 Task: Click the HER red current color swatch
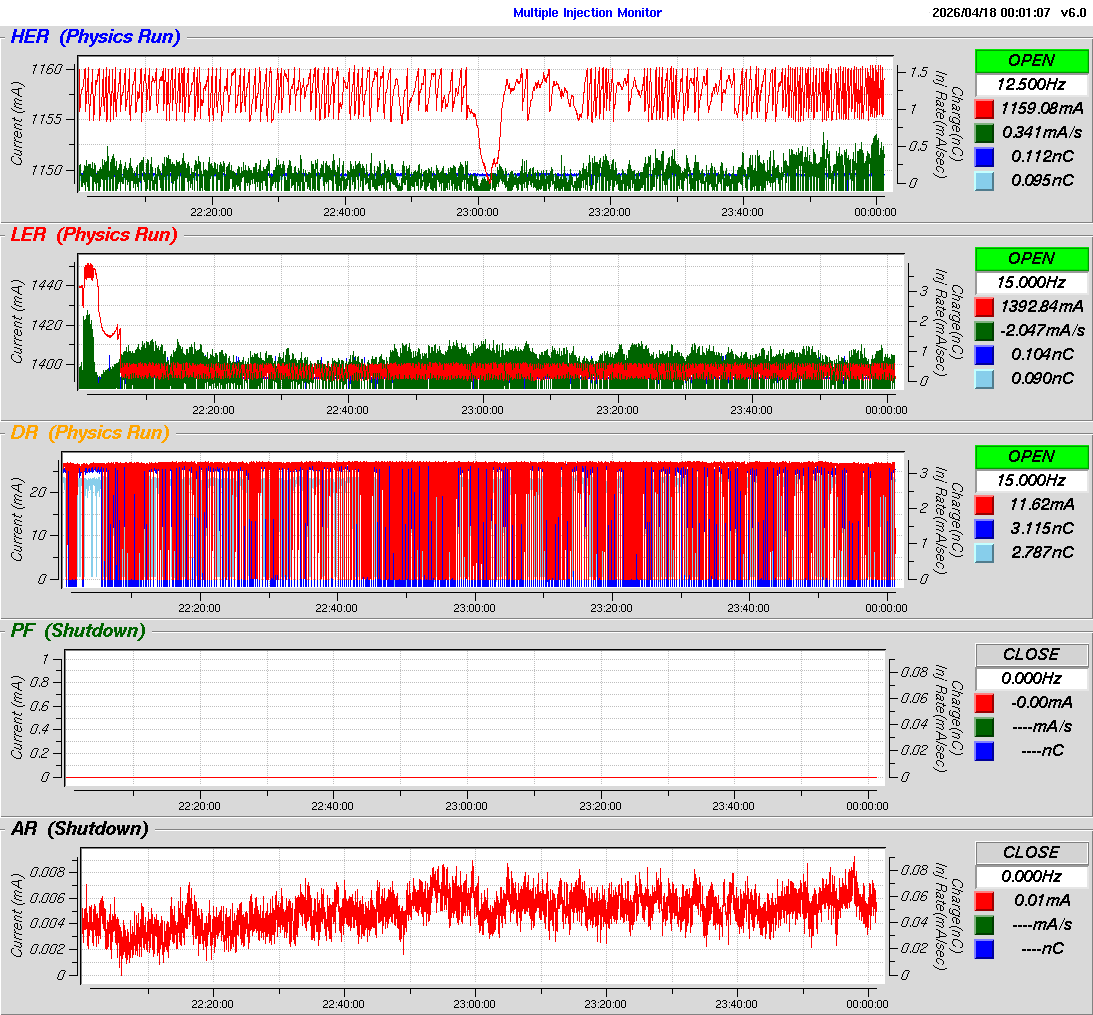click(985, 108)
